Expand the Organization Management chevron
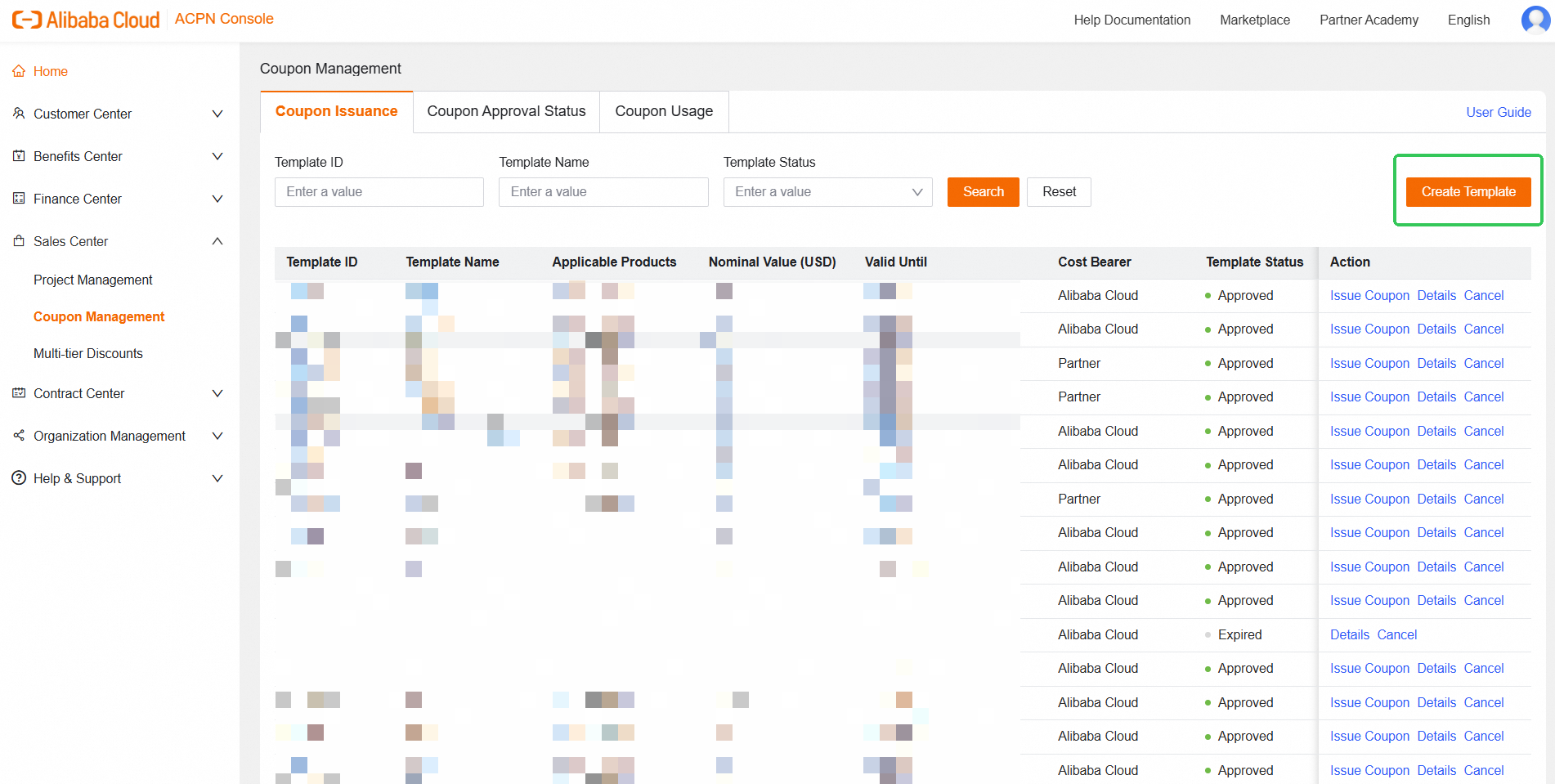 click(217, 436)
